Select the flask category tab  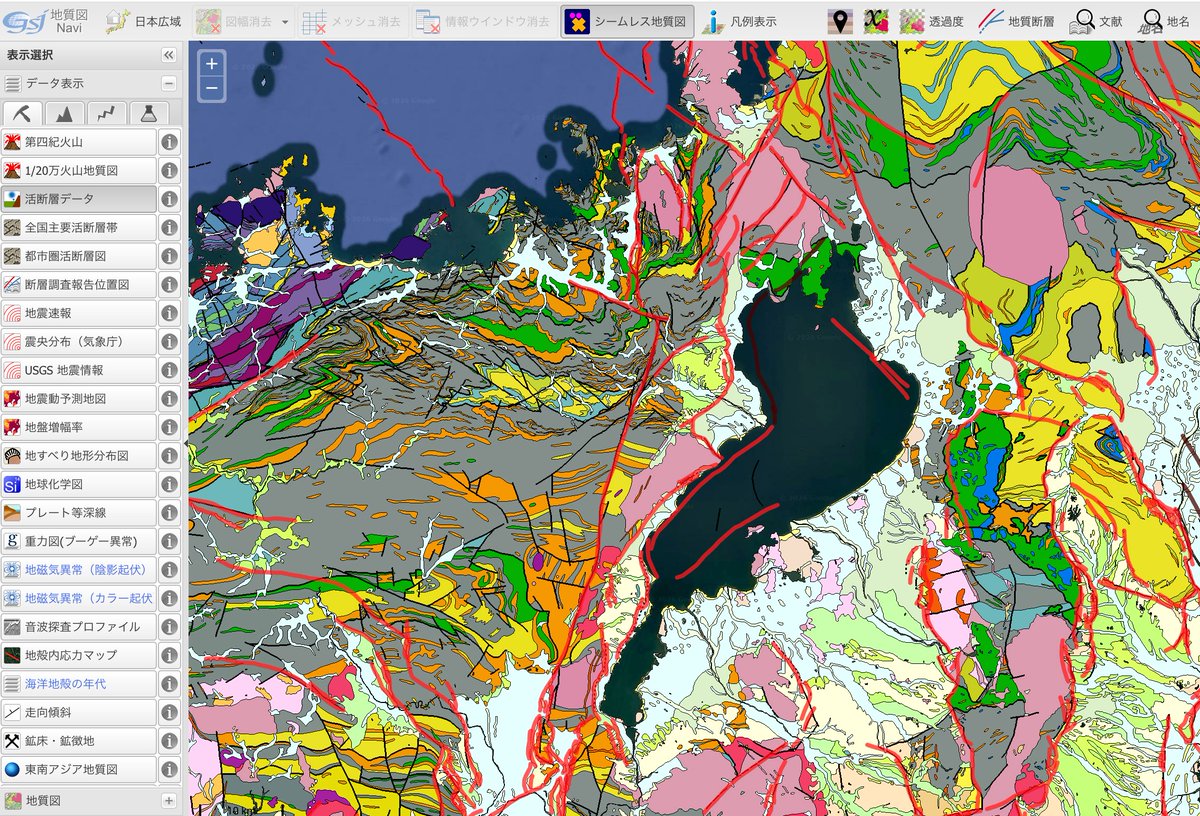148,113
